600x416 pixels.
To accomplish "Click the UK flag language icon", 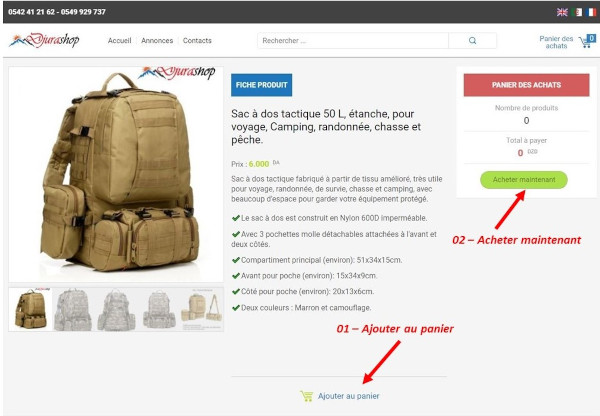I will click(x=562, y=12).
